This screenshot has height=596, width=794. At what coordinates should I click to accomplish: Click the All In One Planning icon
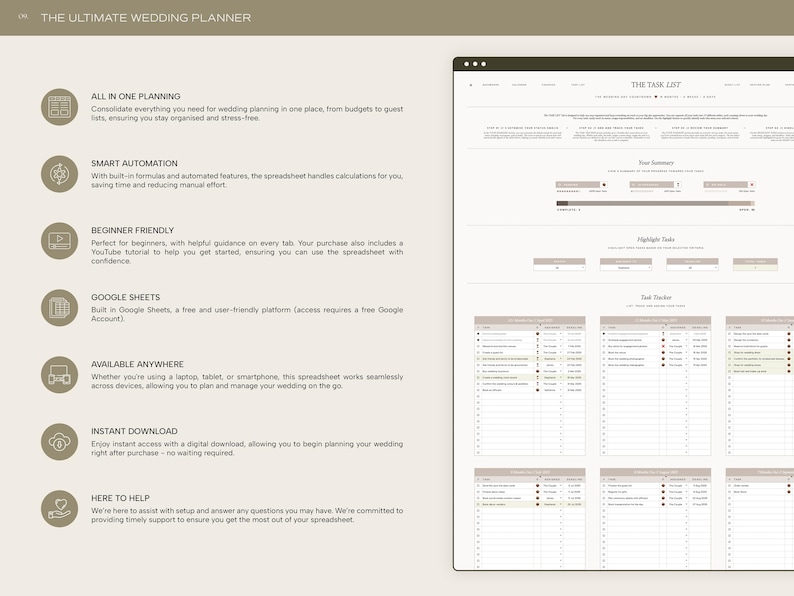point(60,107)
